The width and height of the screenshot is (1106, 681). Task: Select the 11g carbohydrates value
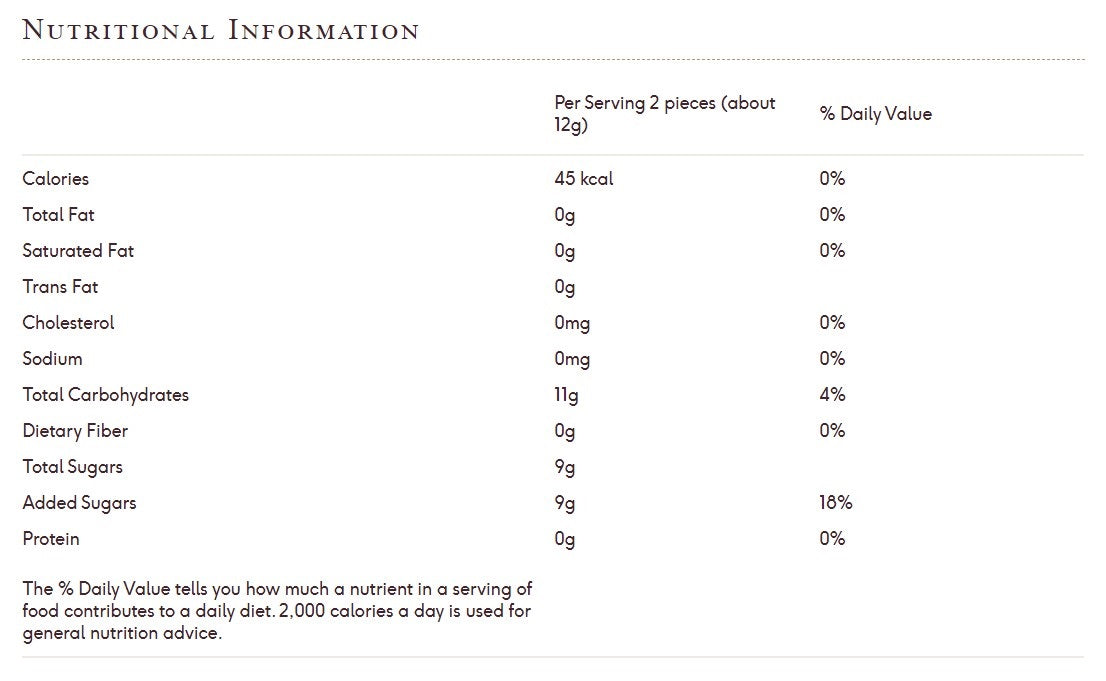coord(566,395)
